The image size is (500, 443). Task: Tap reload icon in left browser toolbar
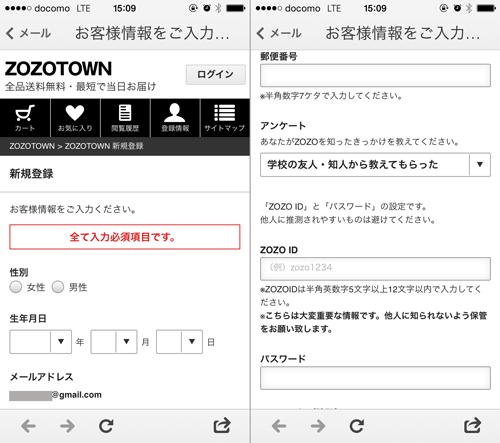coord(106,426)
